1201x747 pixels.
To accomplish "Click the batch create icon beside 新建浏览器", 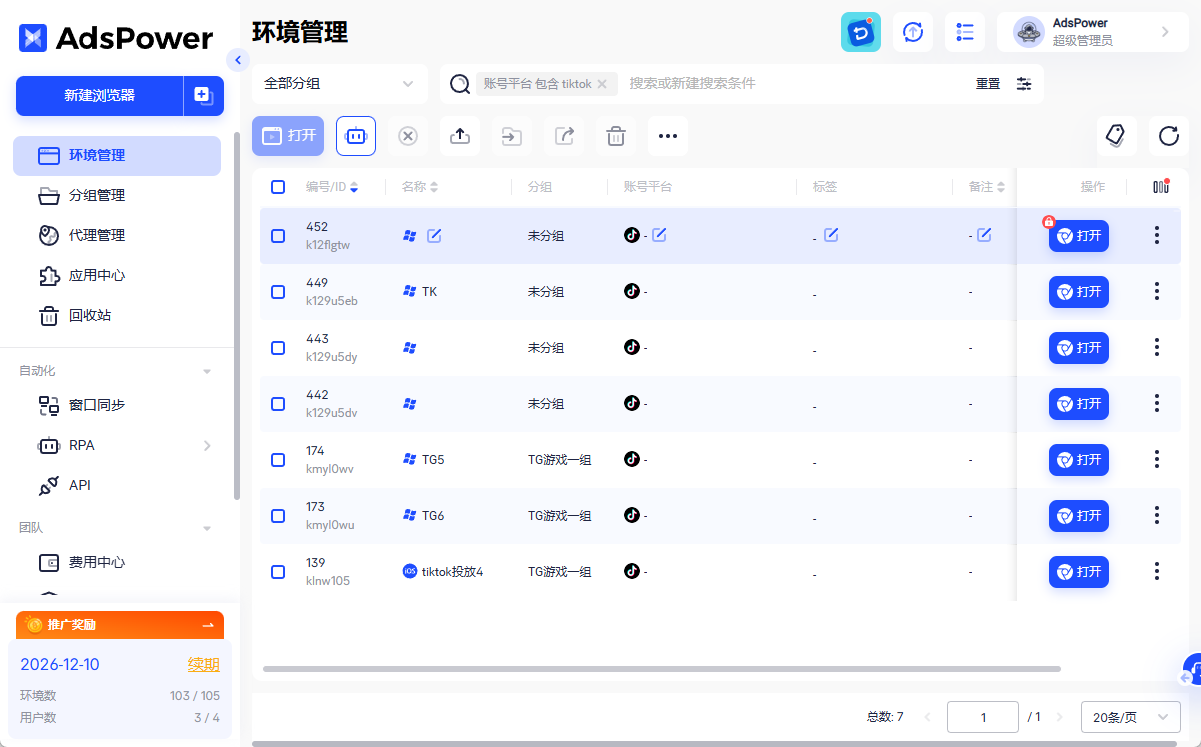I will (203, 96).
